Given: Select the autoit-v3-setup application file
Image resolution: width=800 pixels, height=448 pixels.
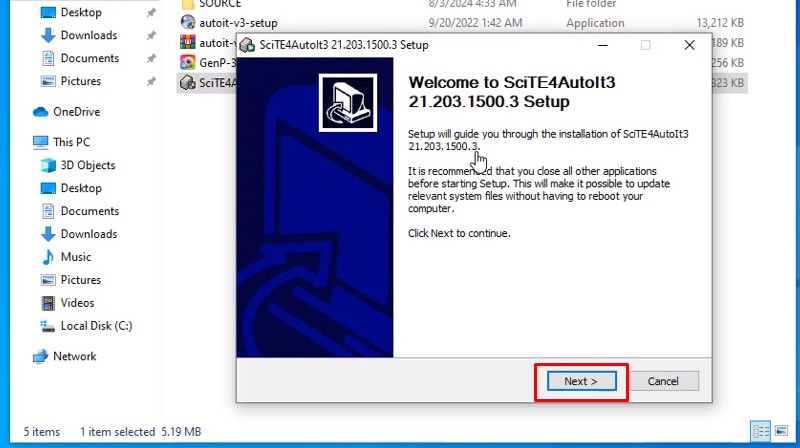Looking at the screenshot, I should tap(238, 22).
